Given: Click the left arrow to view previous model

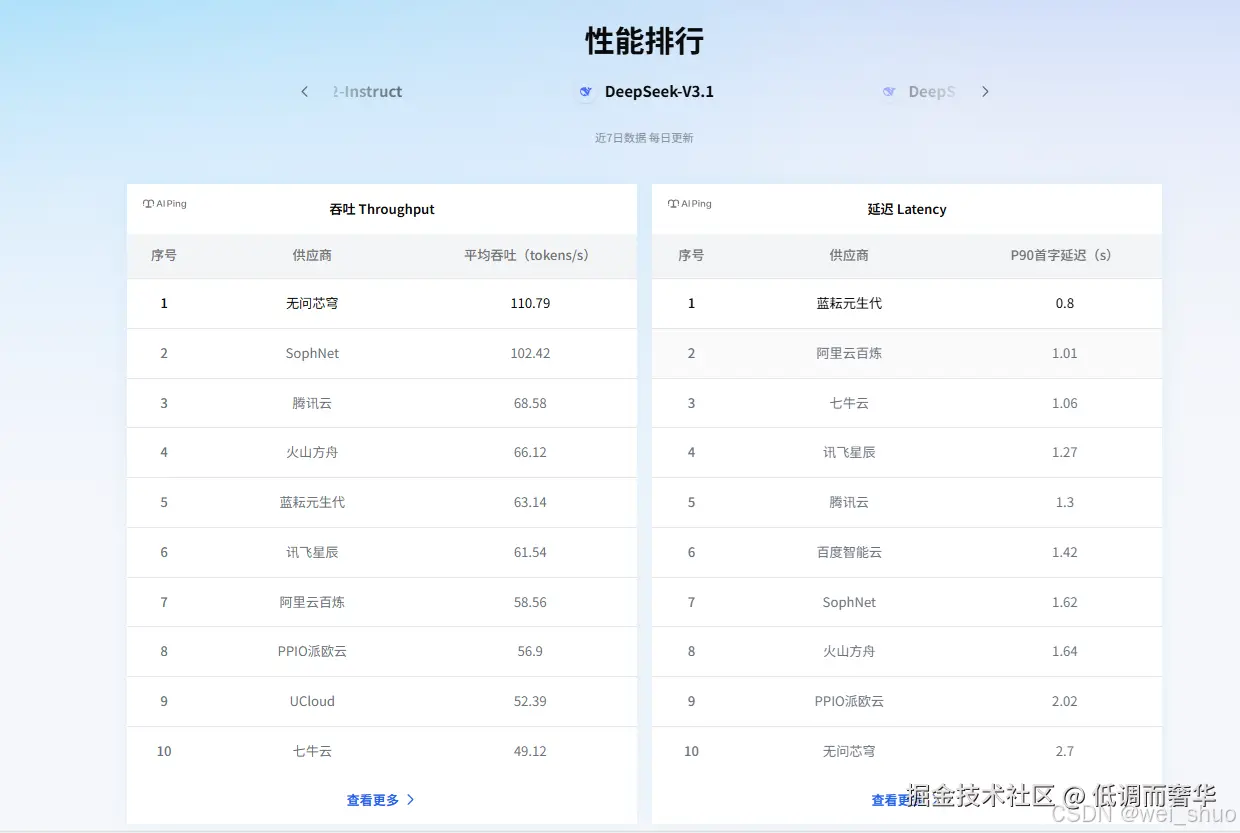Looking at the screenshot, I should click(304, 91).
